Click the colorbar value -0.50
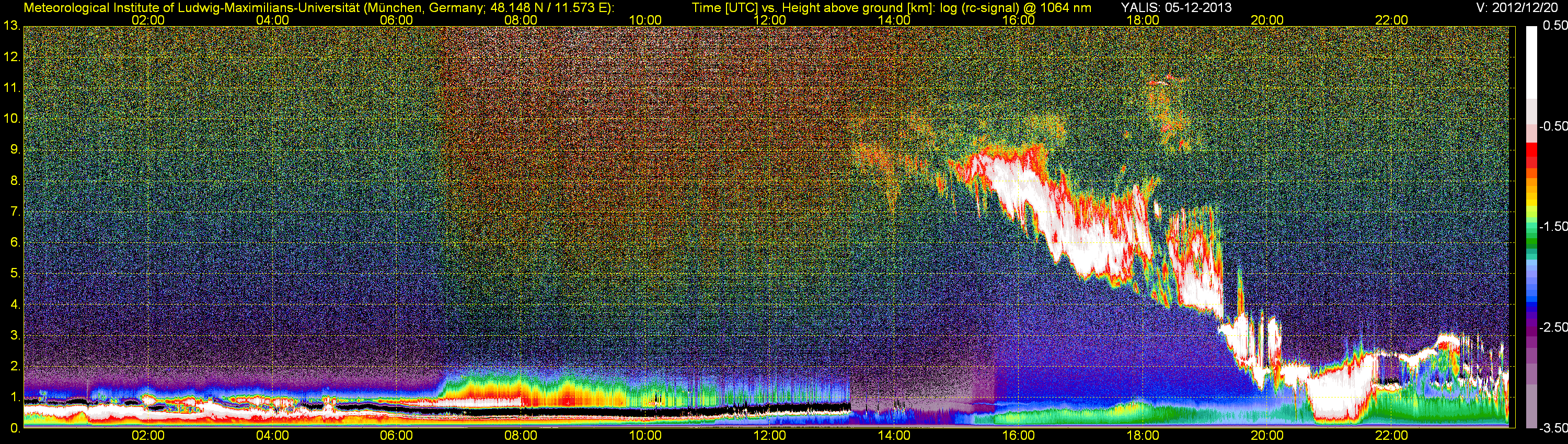Viewport: 1568px width, 444px height. [1553, 126]
